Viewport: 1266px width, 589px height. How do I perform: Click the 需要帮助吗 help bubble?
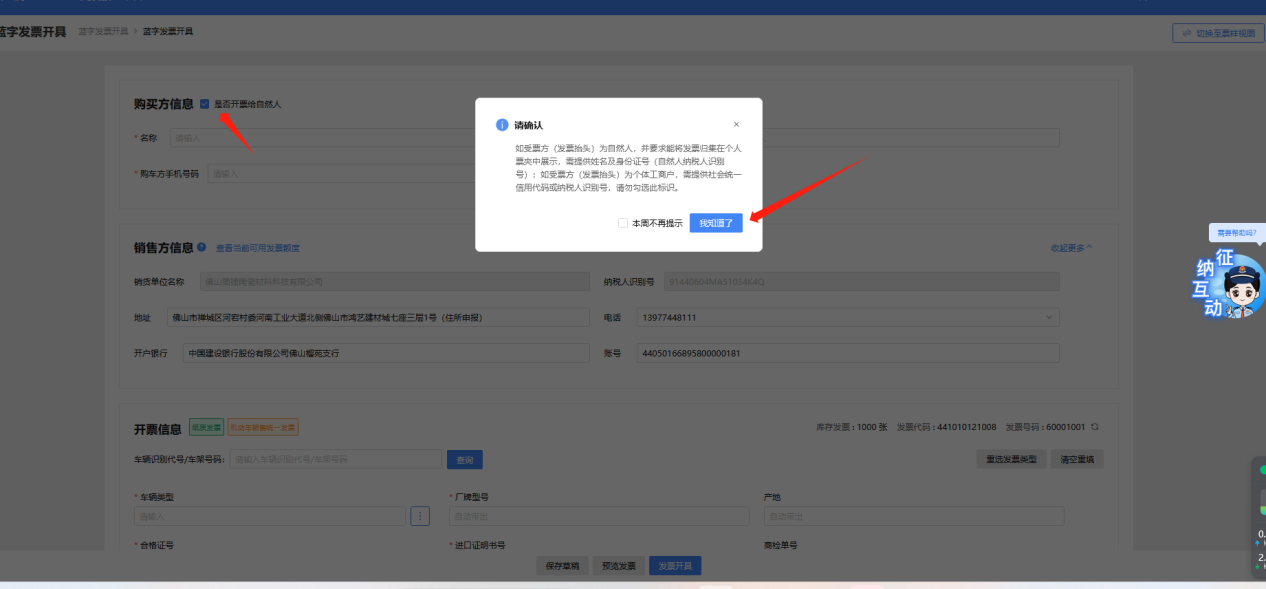[1236, 233]
